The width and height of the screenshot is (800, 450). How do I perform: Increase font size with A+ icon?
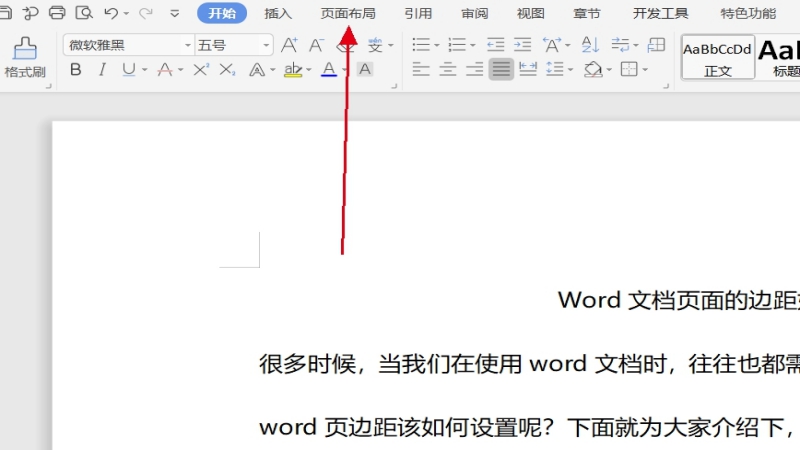pyautogui.click(x=289, y=45)
